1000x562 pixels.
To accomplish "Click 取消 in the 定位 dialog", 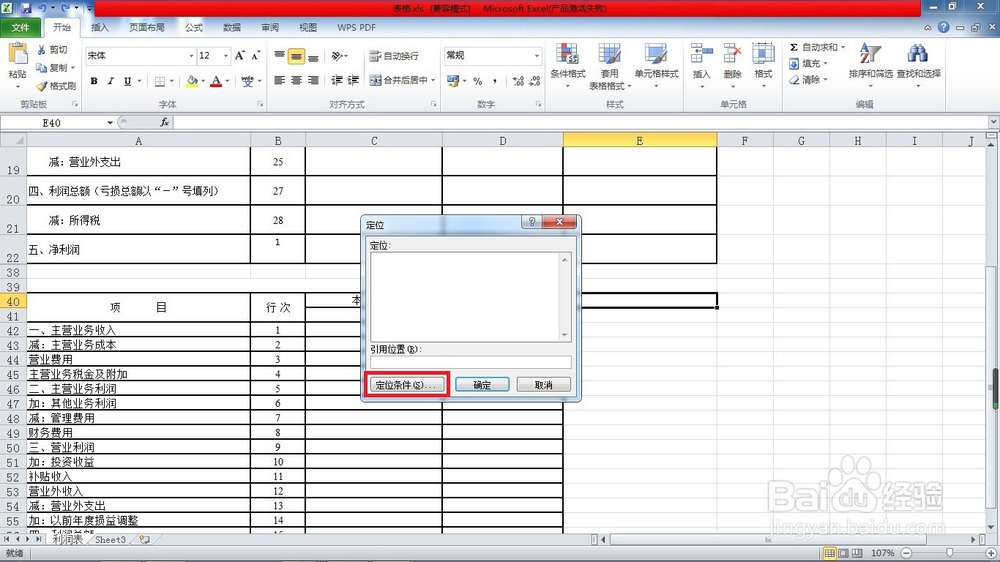I will (x=543, y=385).
